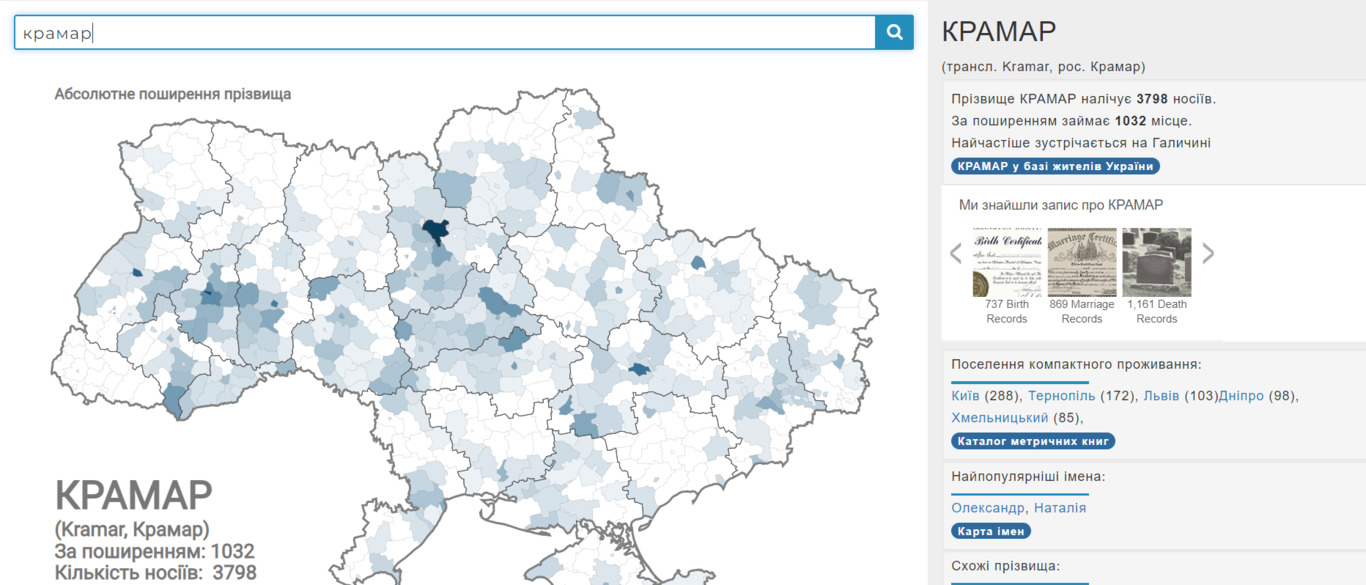Open the Marriage Certificate thumbnail
The height and width of the screenshot is (585, 1366).
click(1081, 262)
